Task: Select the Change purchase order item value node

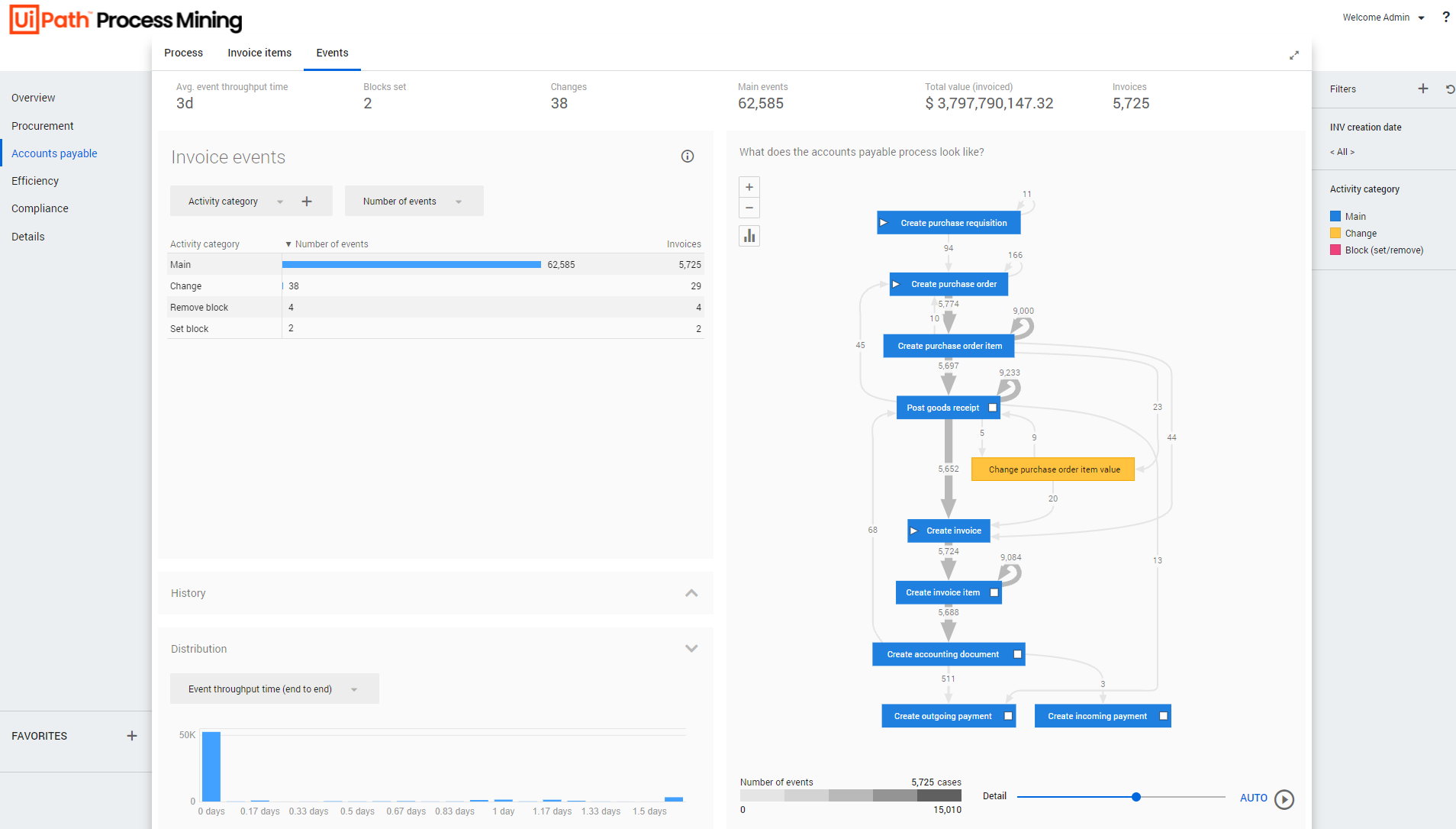Action: pyautogui.click(x=1053, y=469)
